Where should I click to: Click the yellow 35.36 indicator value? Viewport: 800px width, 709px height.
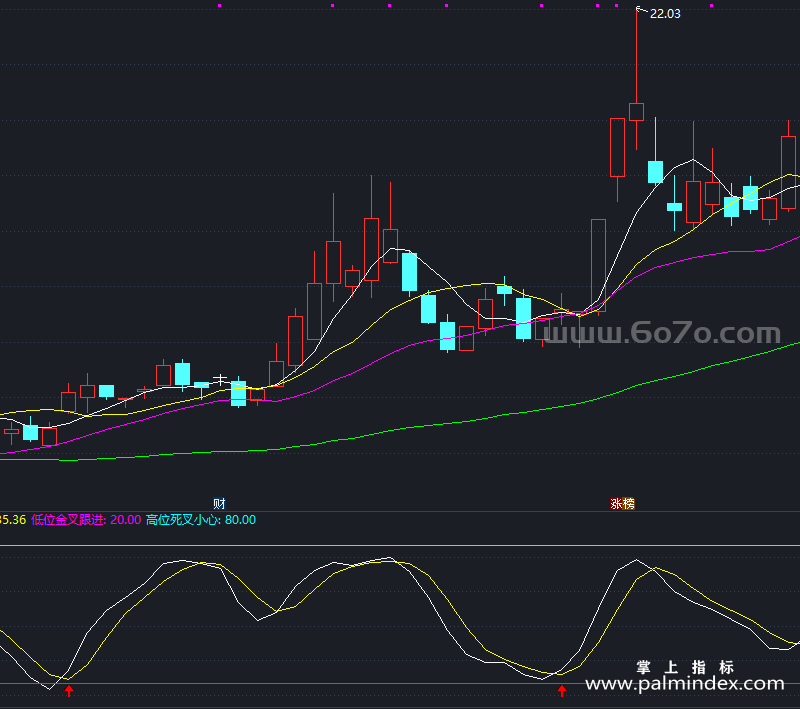tap(12, 520)
